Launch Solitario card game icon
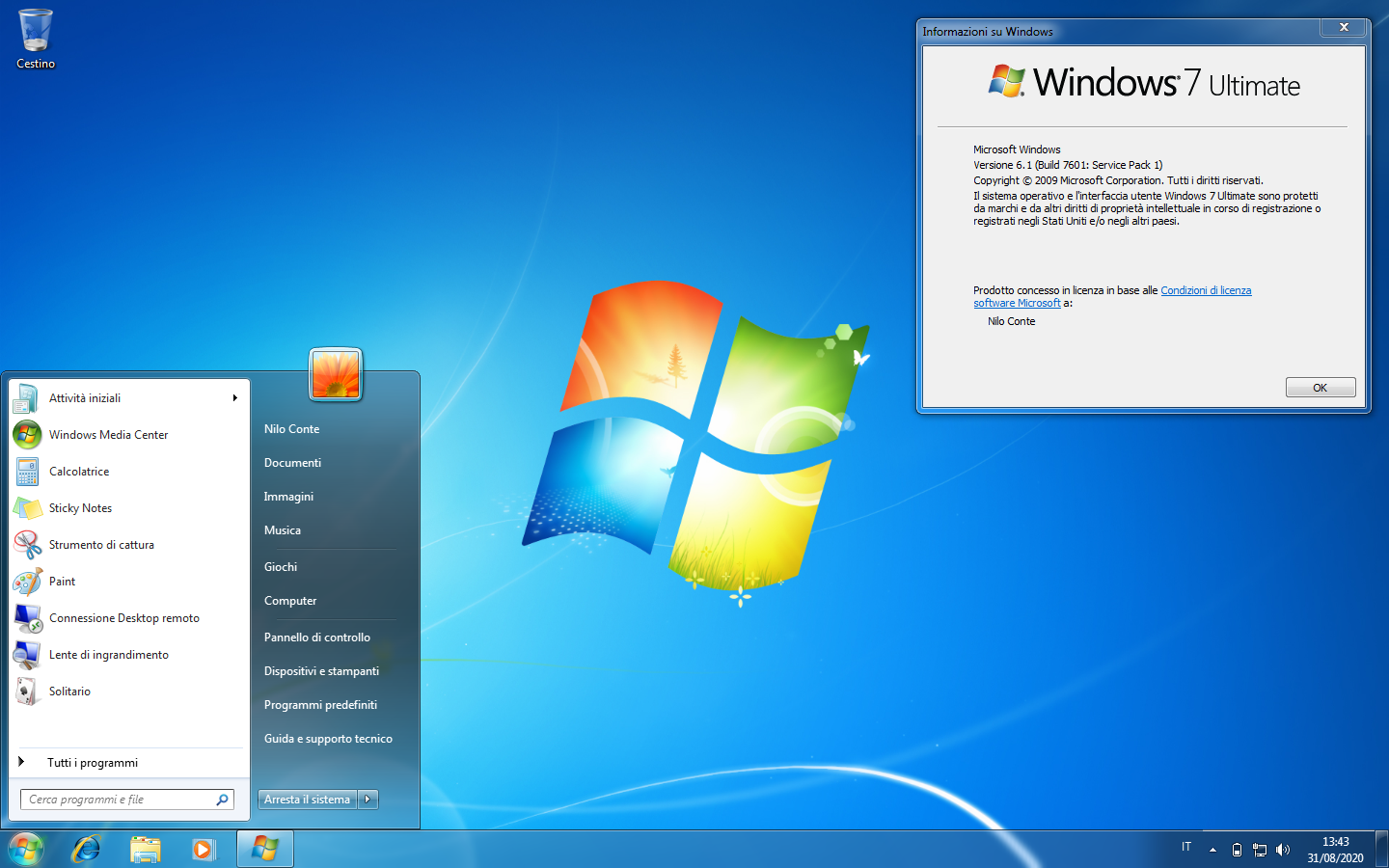Screen dimensions: 1389x868 pyautogui.click(x=27, y=692)
